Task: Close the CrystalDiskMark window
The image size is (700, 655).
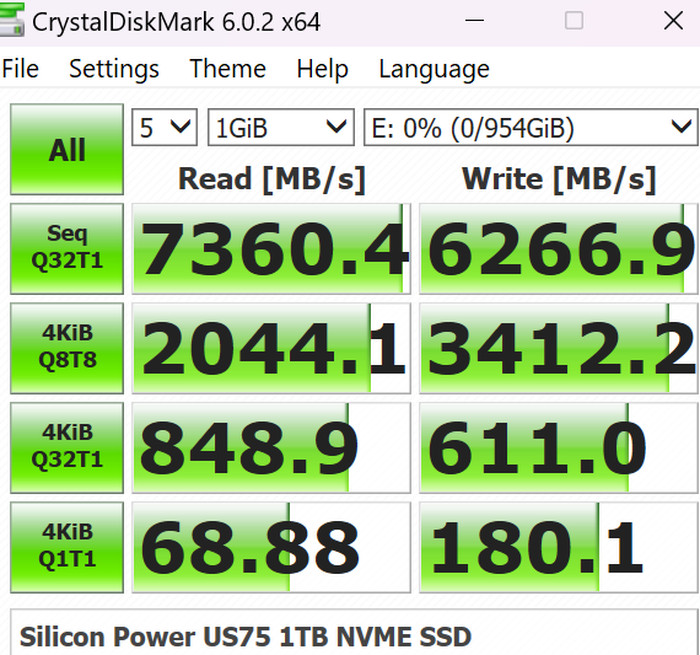Action: [673, 21]
